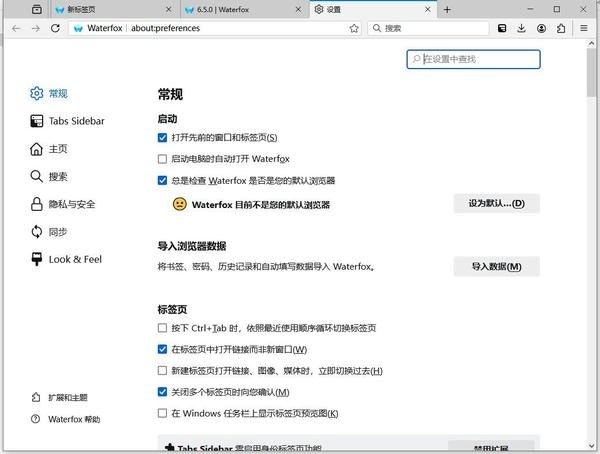Open the sidebar toggle icon in toolbar
This screenshot has height=454, width=600.
[x=502, y=28]
